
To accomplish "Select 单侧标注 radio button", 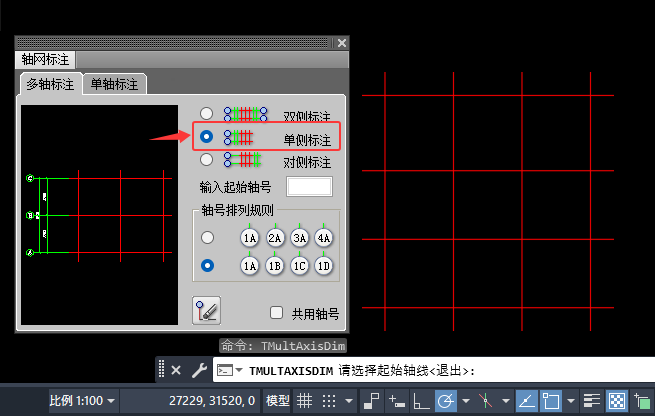I will pyautogui.click(x=206, y=137).
